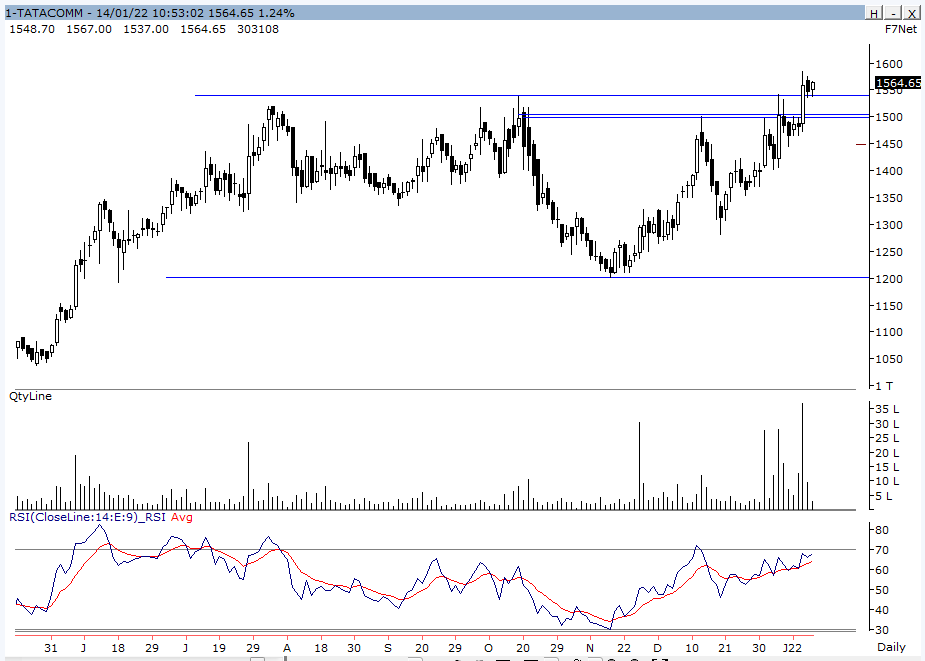
Task: Click the D month marker on date axis
Action: pyautogui.click(x=657, y=647)
